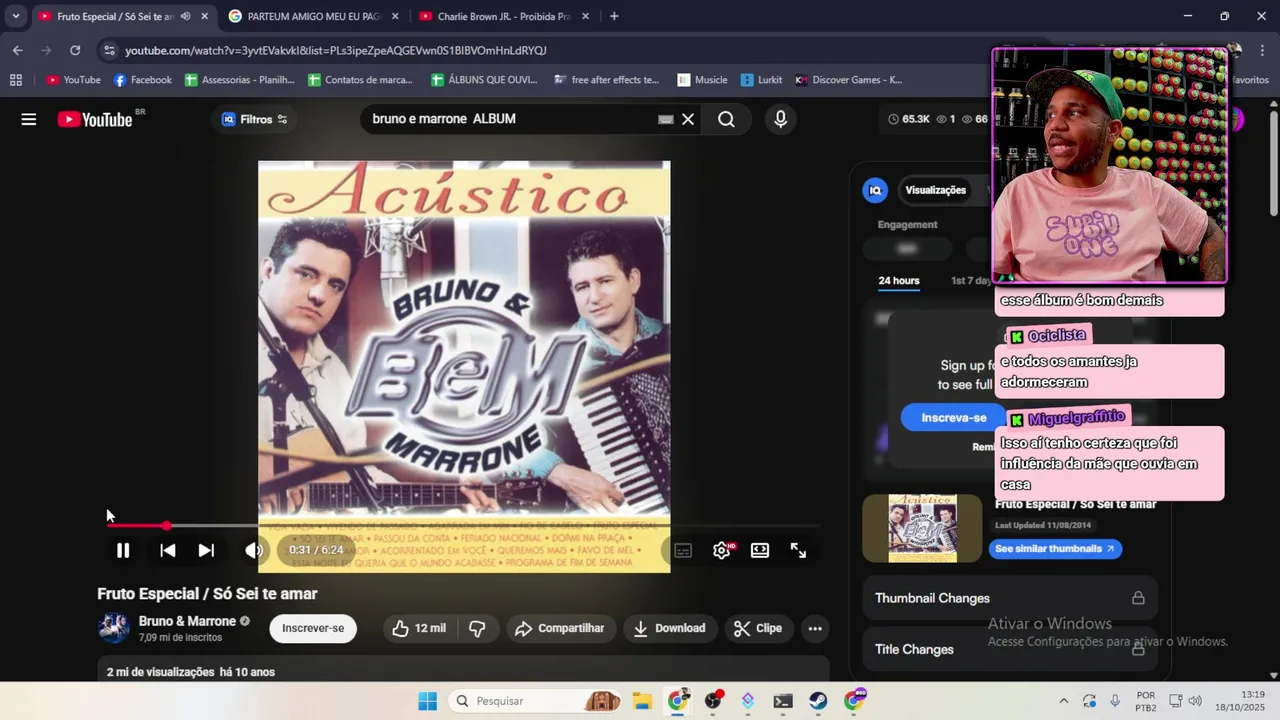1280x720 pixels.
Task: Dislike the video with thumbs down
Action: click(x=477, y=628)
